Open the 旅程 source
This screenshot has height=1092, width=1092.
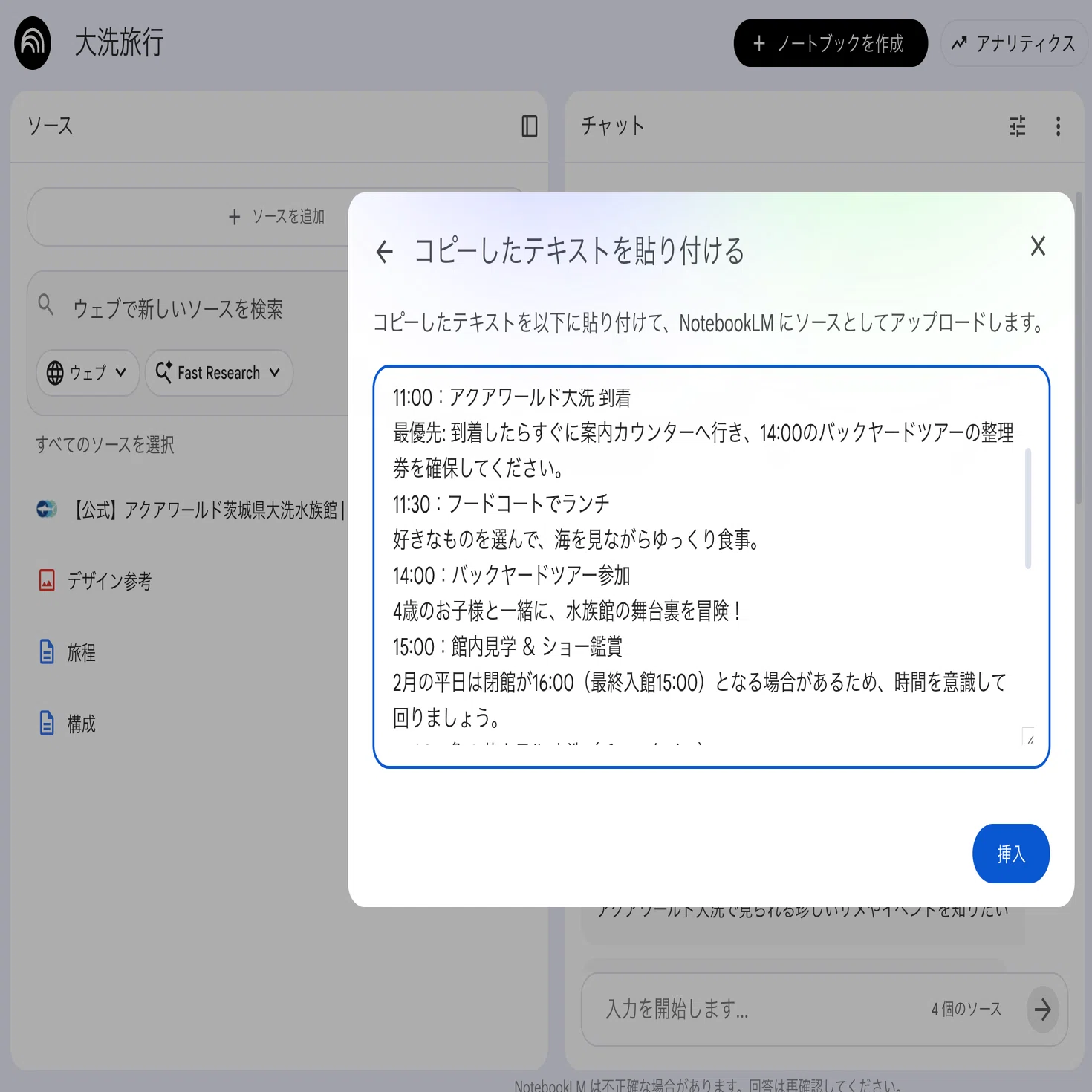(82, 652)
